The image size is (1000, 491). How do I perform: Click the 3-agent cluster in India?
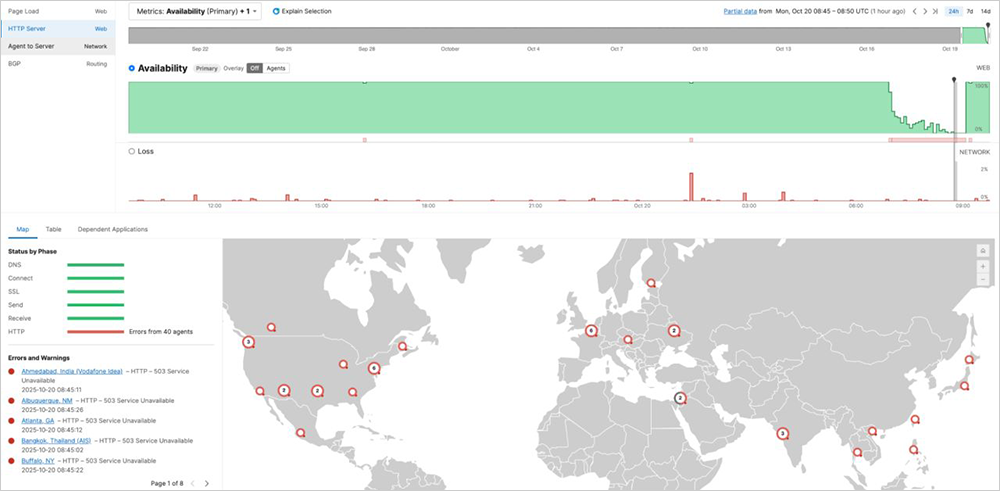pos(783,434)
